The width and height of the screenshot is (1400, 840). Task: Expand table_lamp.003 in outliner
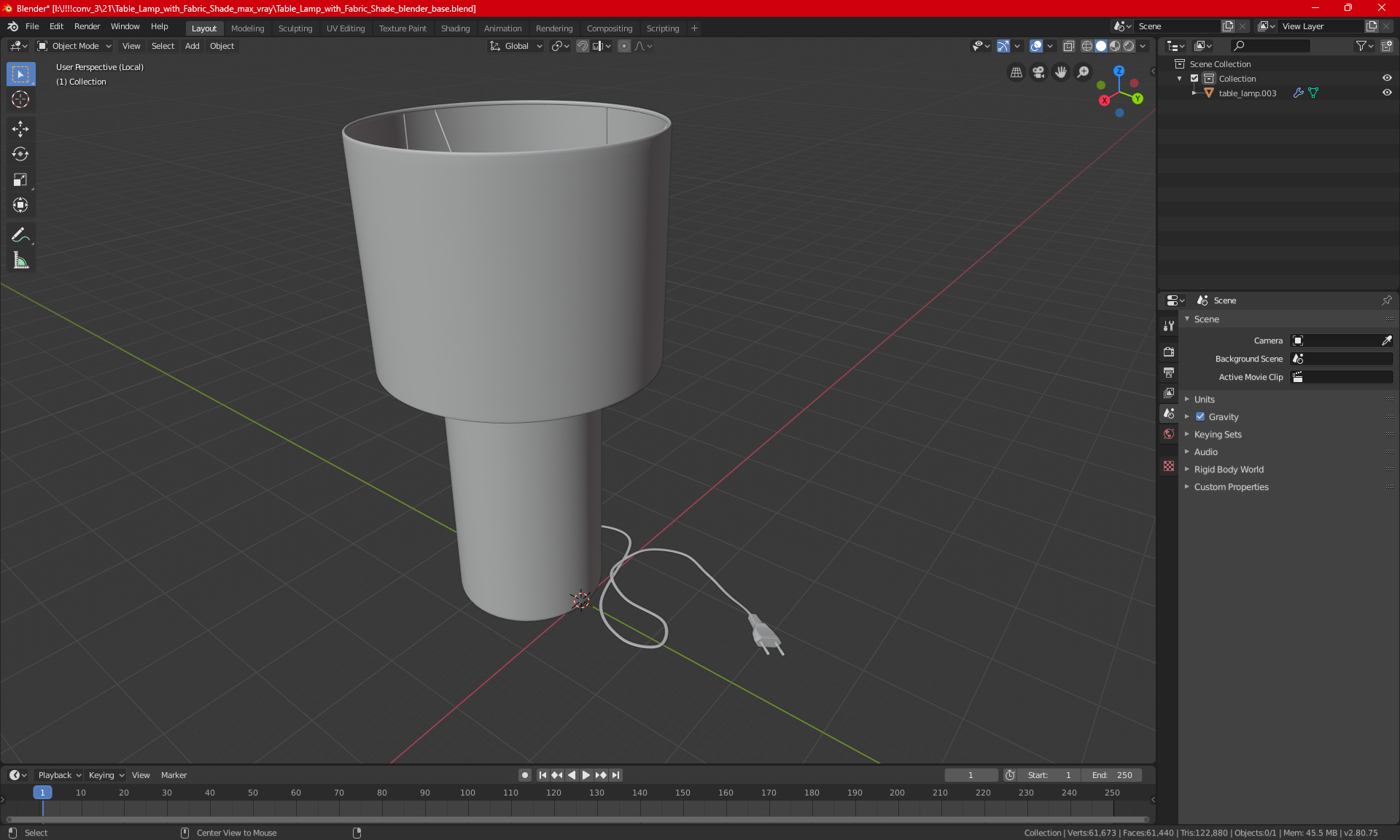point(1194,93)
